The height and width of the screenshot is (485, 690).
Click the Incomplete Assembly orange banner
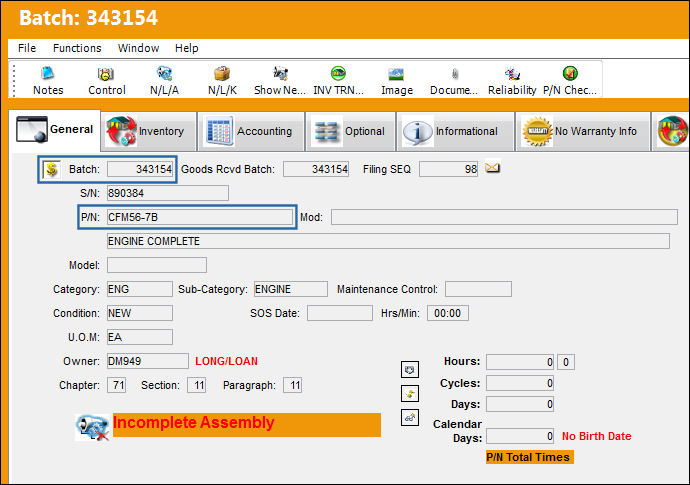[247, 425]
